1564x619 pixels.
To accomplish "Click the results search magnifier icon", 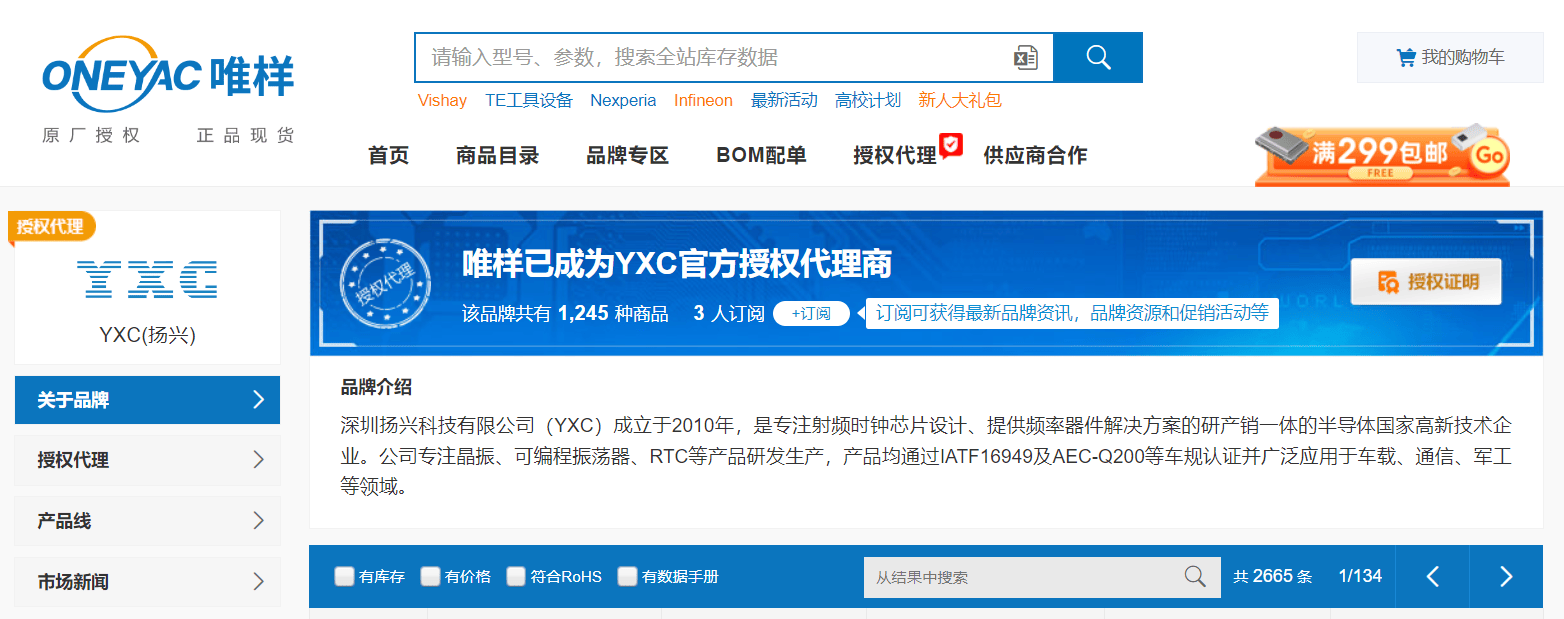I will [x=1194, y=576].
